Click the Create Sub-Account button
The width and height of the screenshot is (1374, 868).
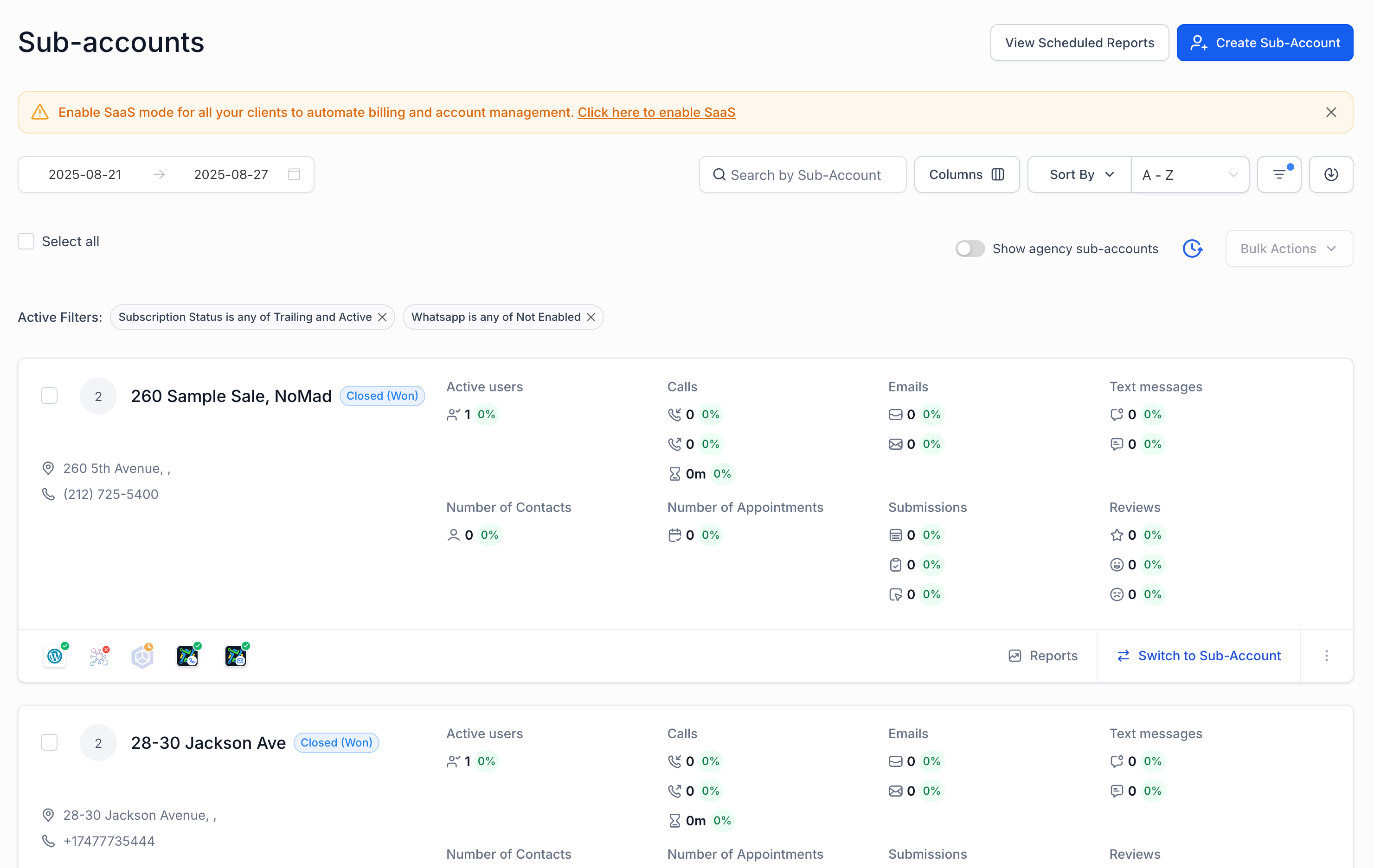pos(1265,43)
